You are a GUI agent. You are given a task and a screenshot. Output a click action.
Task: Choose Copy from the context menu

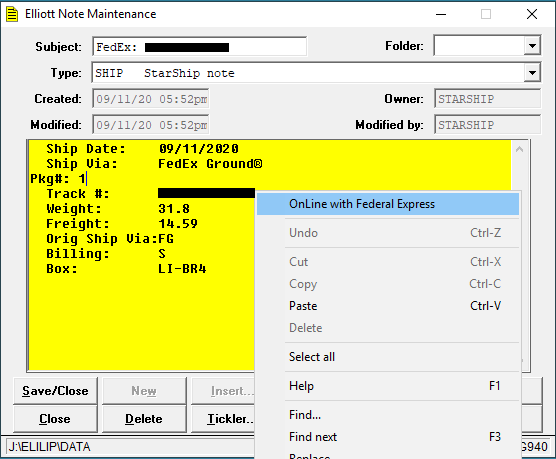click(x=388, y=284)
